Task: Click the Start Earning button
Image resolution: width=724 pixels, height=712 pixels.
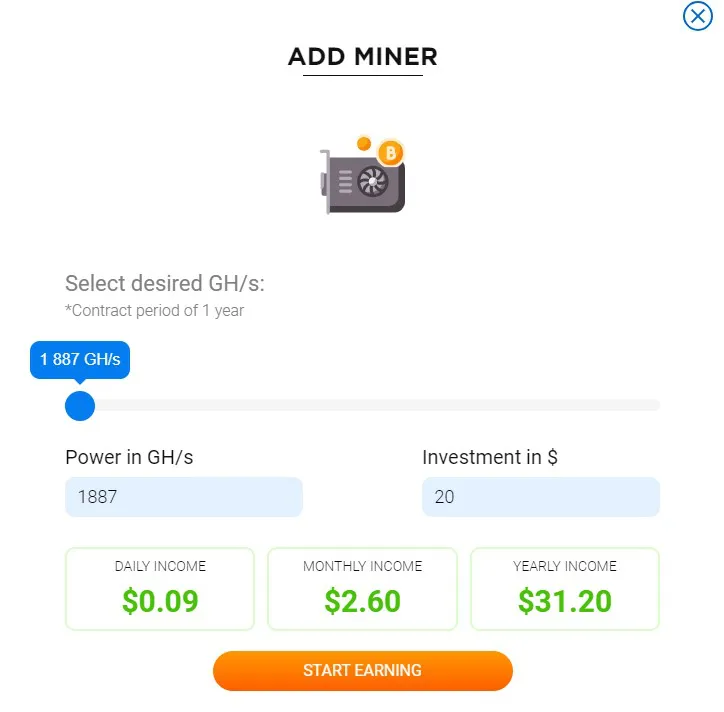Action: point(362,670)
